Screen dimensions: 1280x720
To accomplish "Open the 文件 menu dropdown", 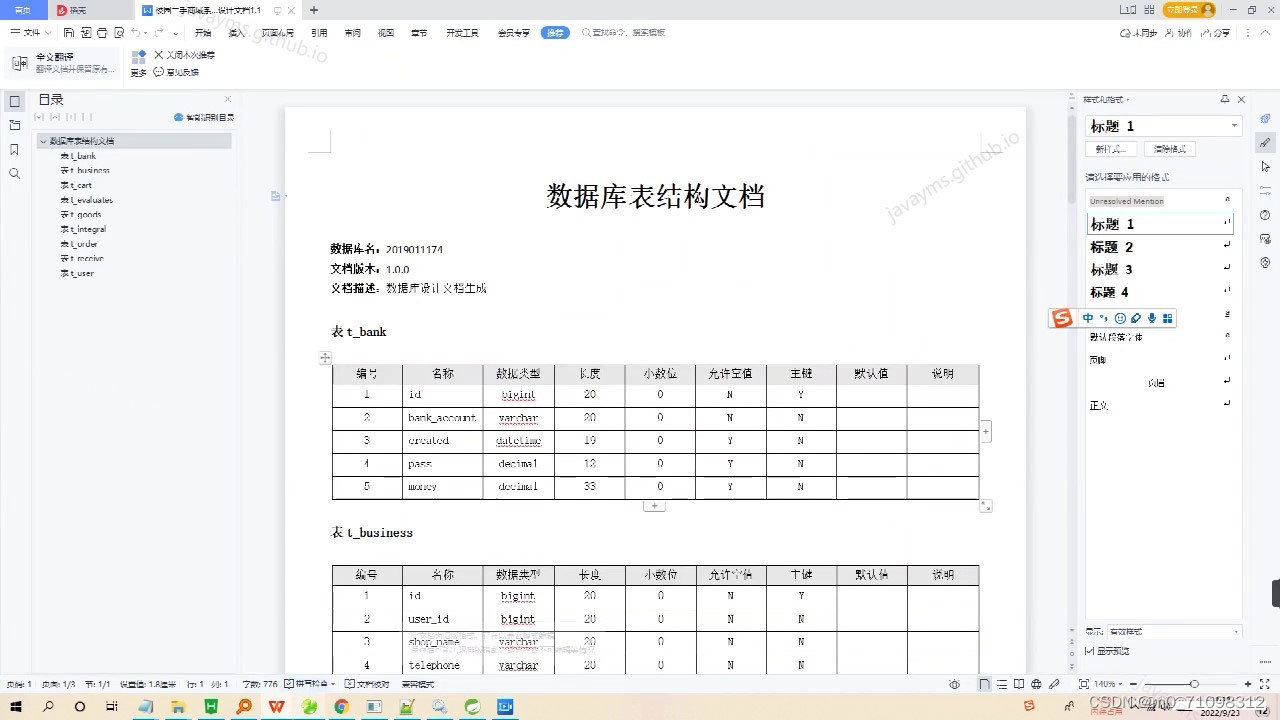I will [31, 33].
